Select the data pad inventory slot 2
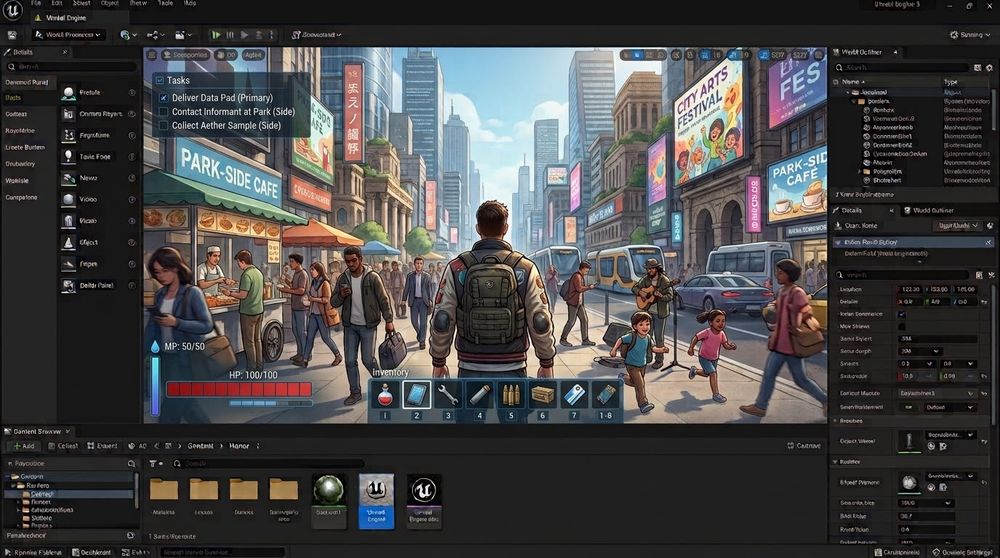1000x558 pixels. (x=416, y=395)
